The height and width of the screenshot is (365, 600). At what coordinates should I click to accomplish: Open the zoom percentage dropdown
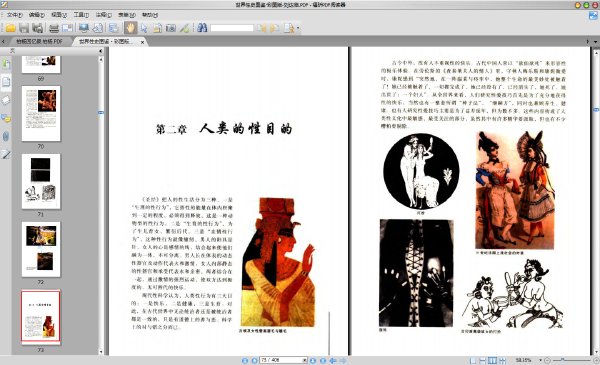point(540,360)
